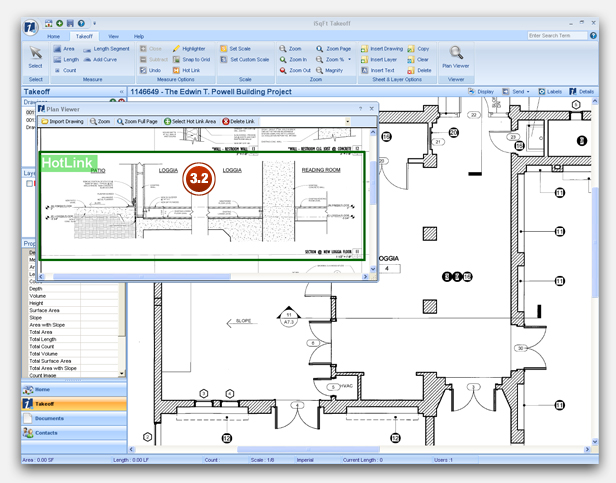The width and height of the screenshot is (616, 483).
Task: Click Select Hot Link Area
Action: tap(190, 121)
